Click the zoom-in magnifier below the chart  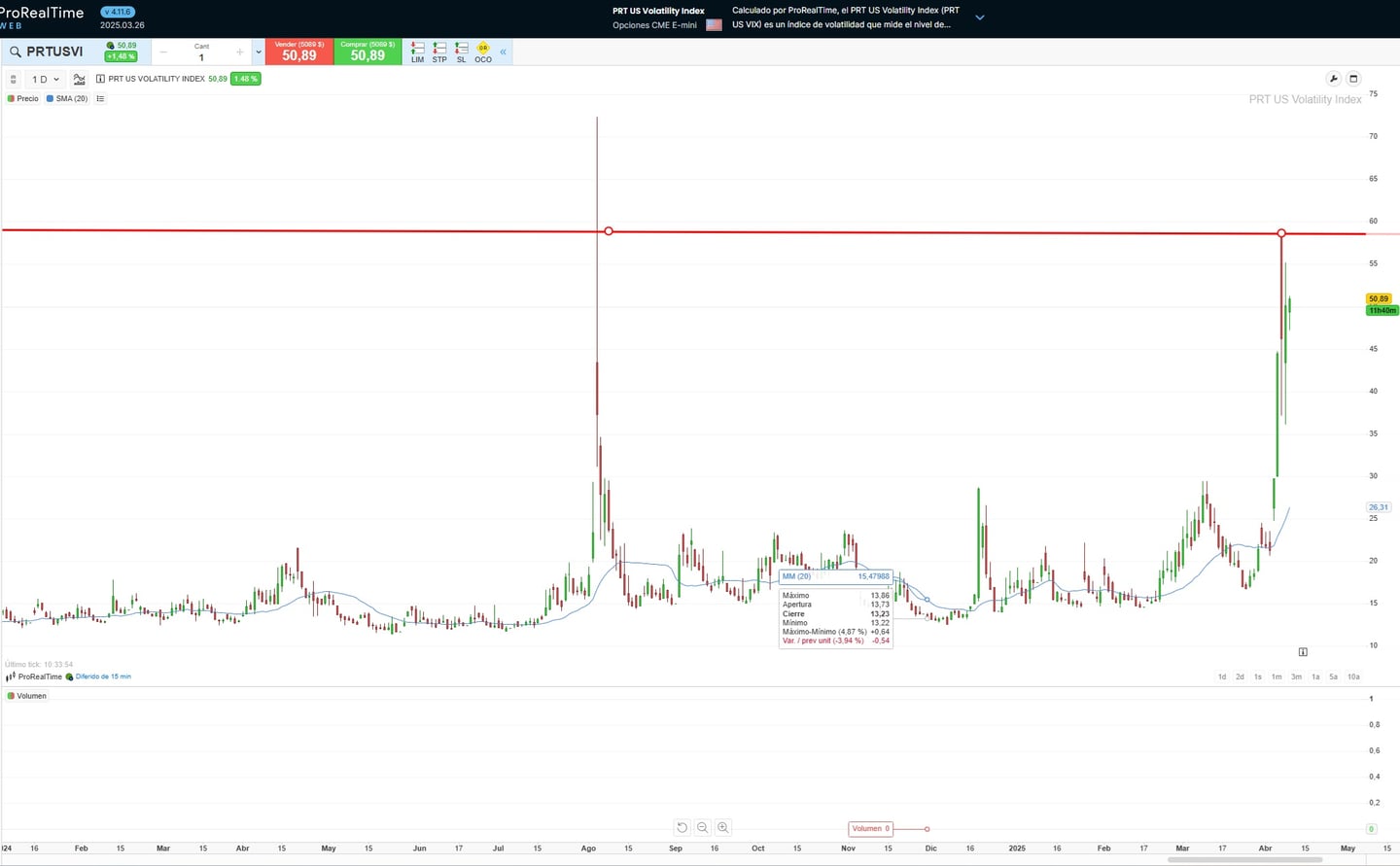pyautogui.click(x=723, y=827)
